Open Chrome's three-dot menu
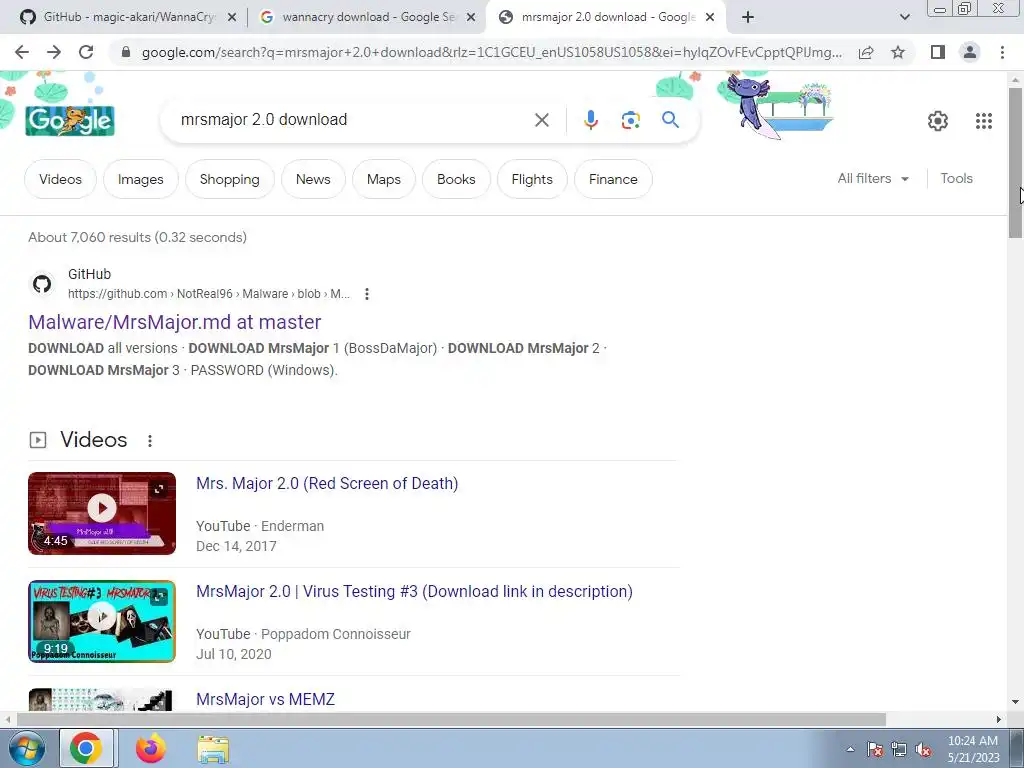 (x=1002, y=52)
